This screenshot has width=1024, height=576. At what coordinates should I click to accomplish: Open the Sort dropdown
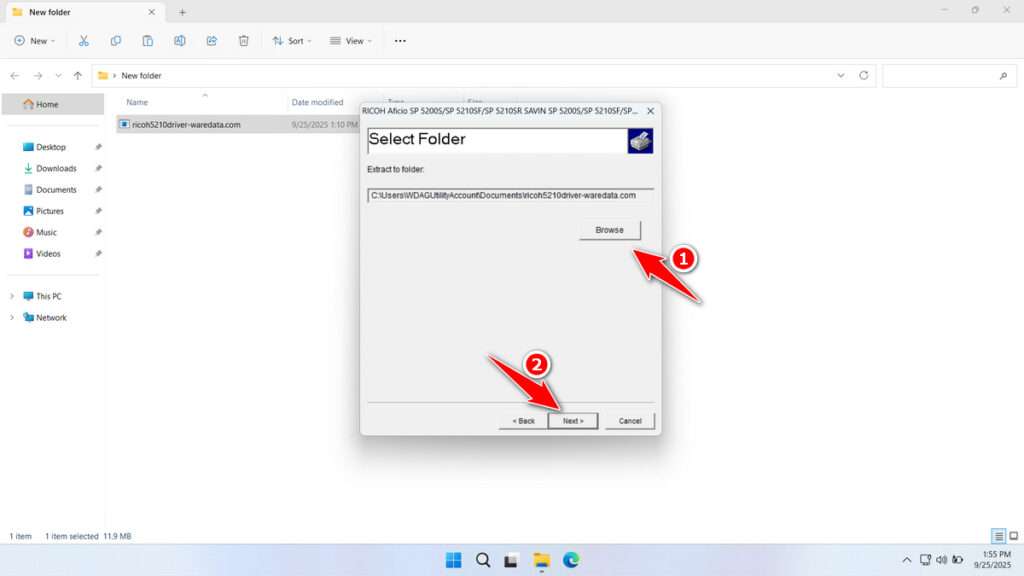click(292, 40)
